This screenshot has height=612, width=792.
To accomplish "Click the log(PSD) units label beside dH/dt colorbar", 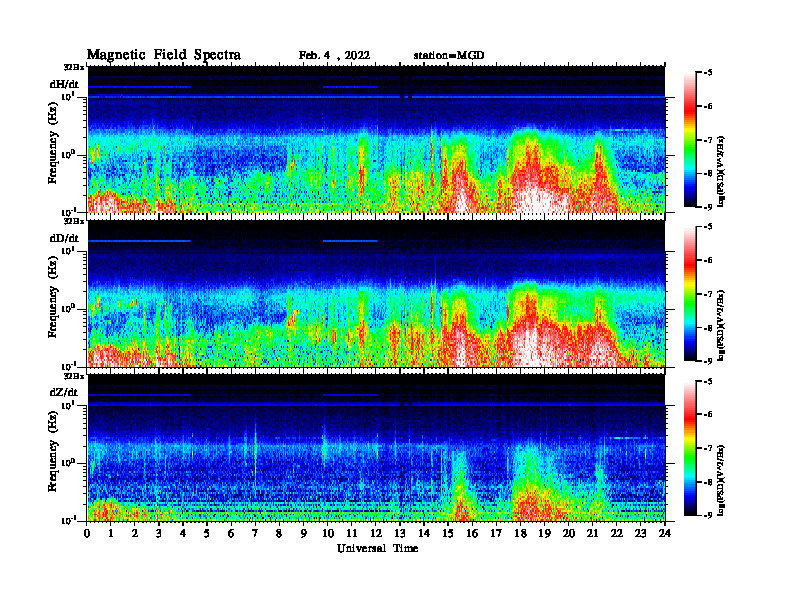I will coord(721,171).
